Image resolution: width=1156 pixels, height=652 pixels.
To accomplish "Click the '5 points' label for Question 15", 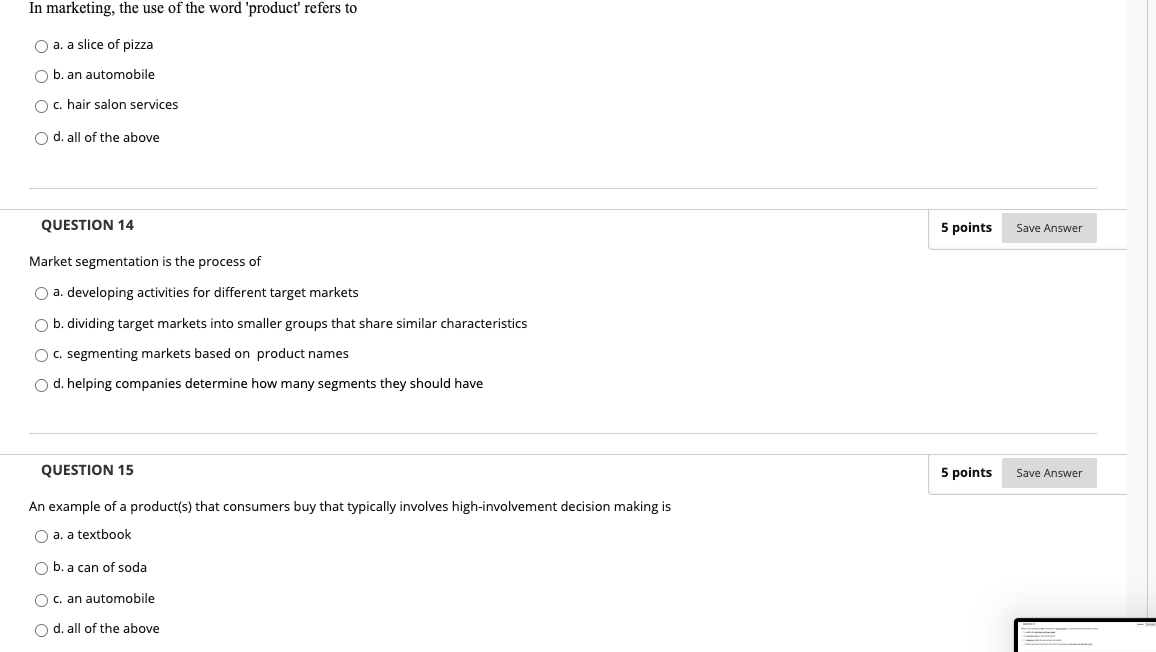I will coord(966,472).
